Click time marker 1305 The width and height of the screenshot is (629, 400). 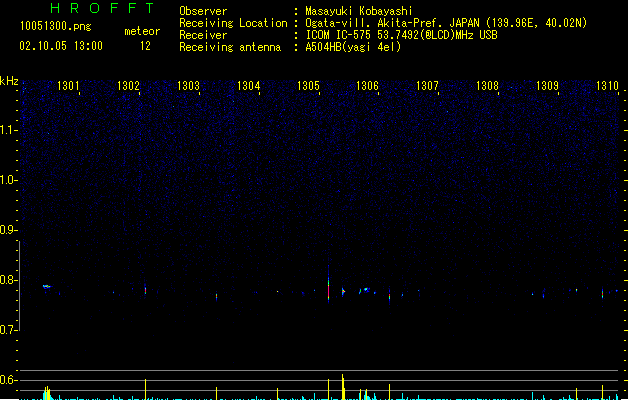point(308,86)
